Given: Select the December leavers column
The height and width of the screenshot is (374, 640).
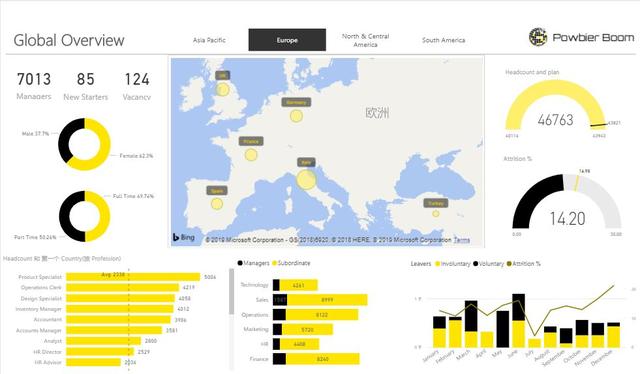Looking at the screenshot, I should point(613,335).
